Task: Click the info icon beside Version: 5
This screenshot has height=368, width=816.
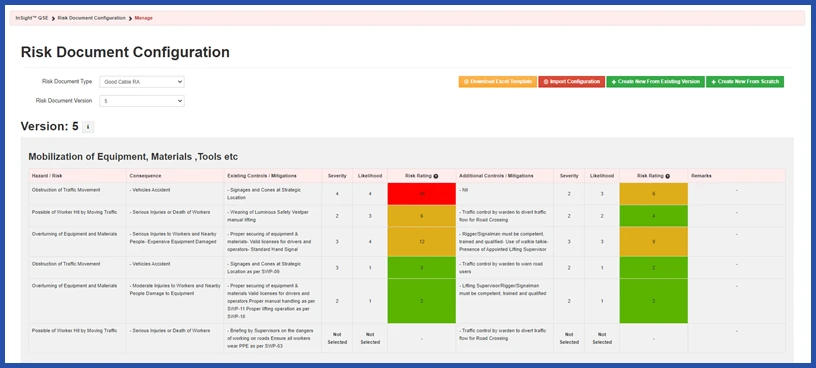Action: point(88,127)
